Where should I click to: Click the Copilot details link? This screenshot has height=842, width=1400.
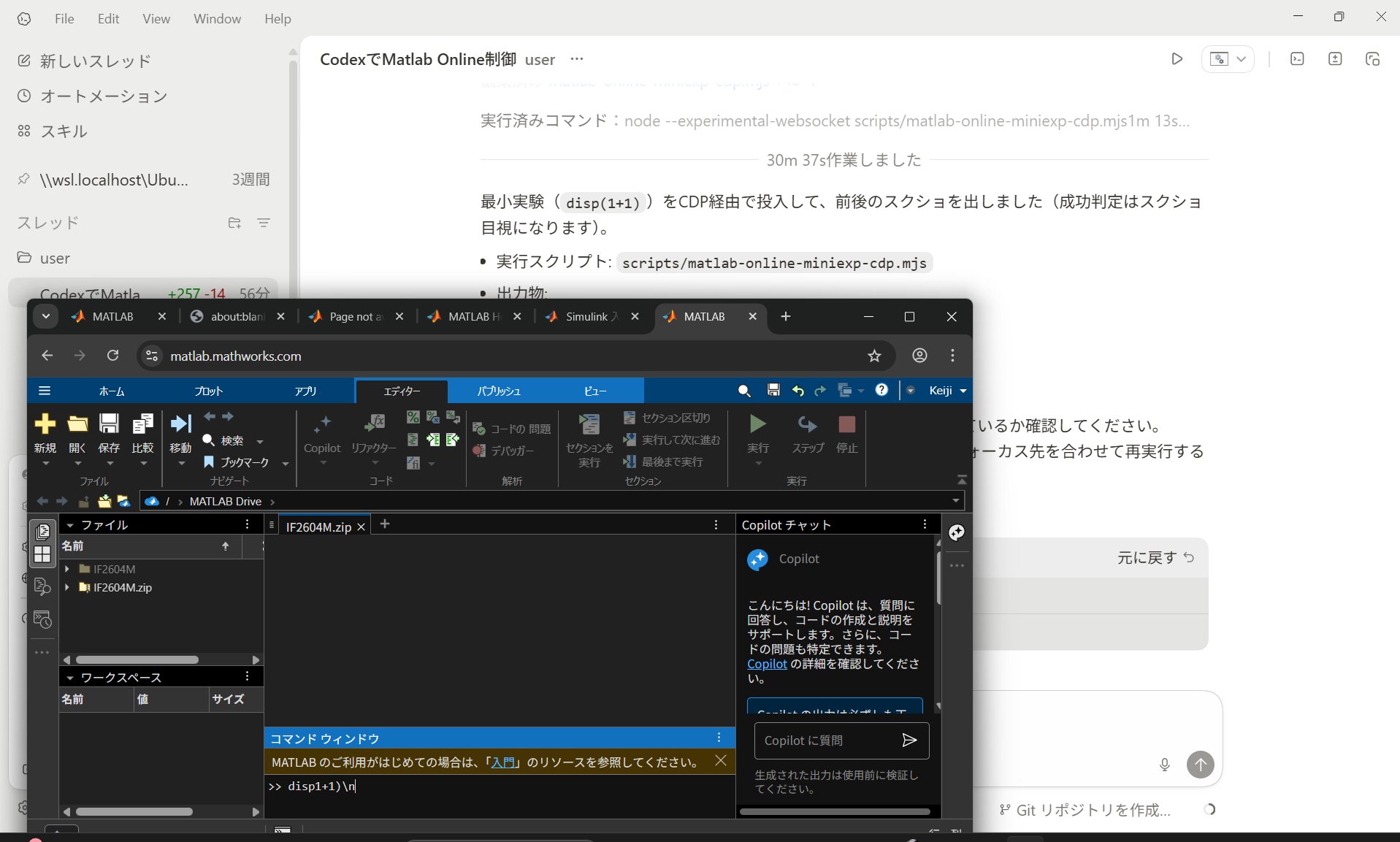767,664
